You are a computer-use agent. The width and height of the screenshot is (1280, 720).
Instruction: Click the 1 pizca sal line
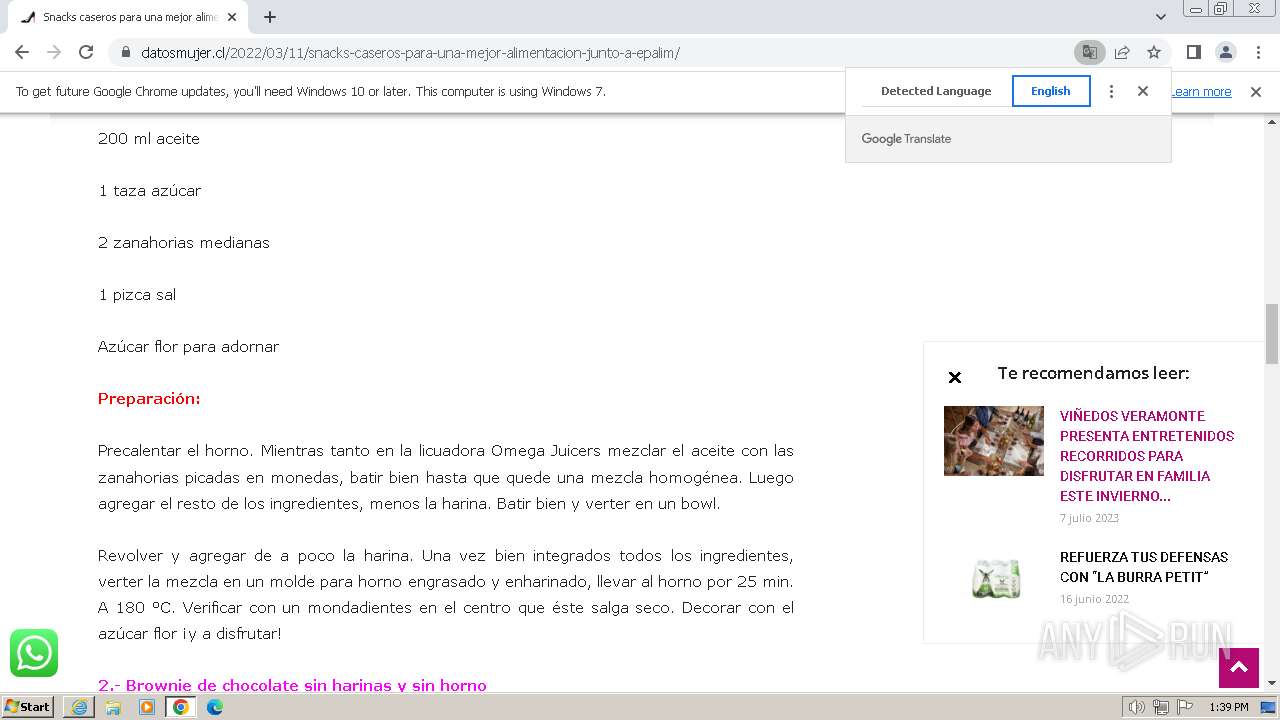137,295
